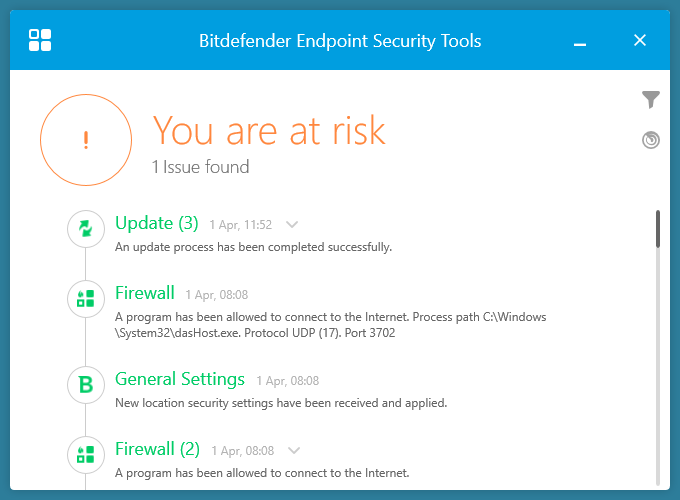680x500 pixels.
Task: Click the event list scrollbar thumb
Action: pyautogui.click(x=658, y=228)
